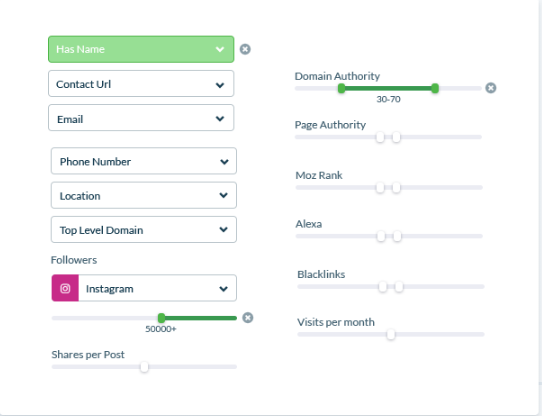This screenshot has height=416, width=542.
Task: Click the followers slider green handle
Action: 161,318
